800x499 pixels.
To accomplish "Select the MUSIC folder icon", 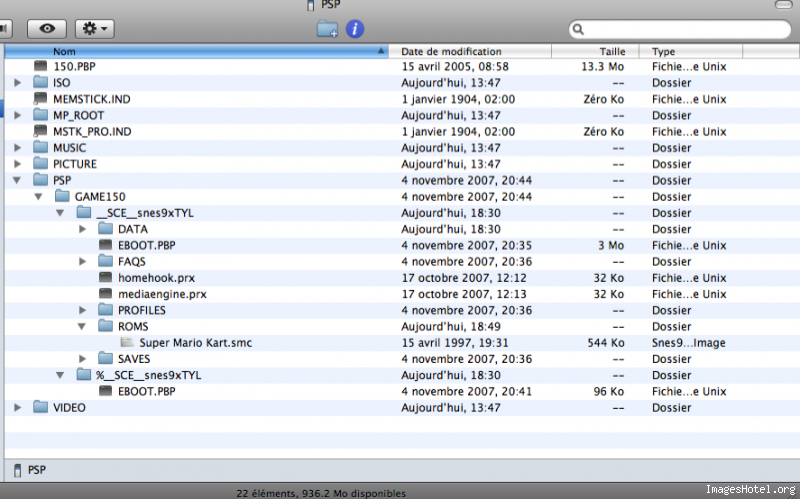I will [40, 147].
